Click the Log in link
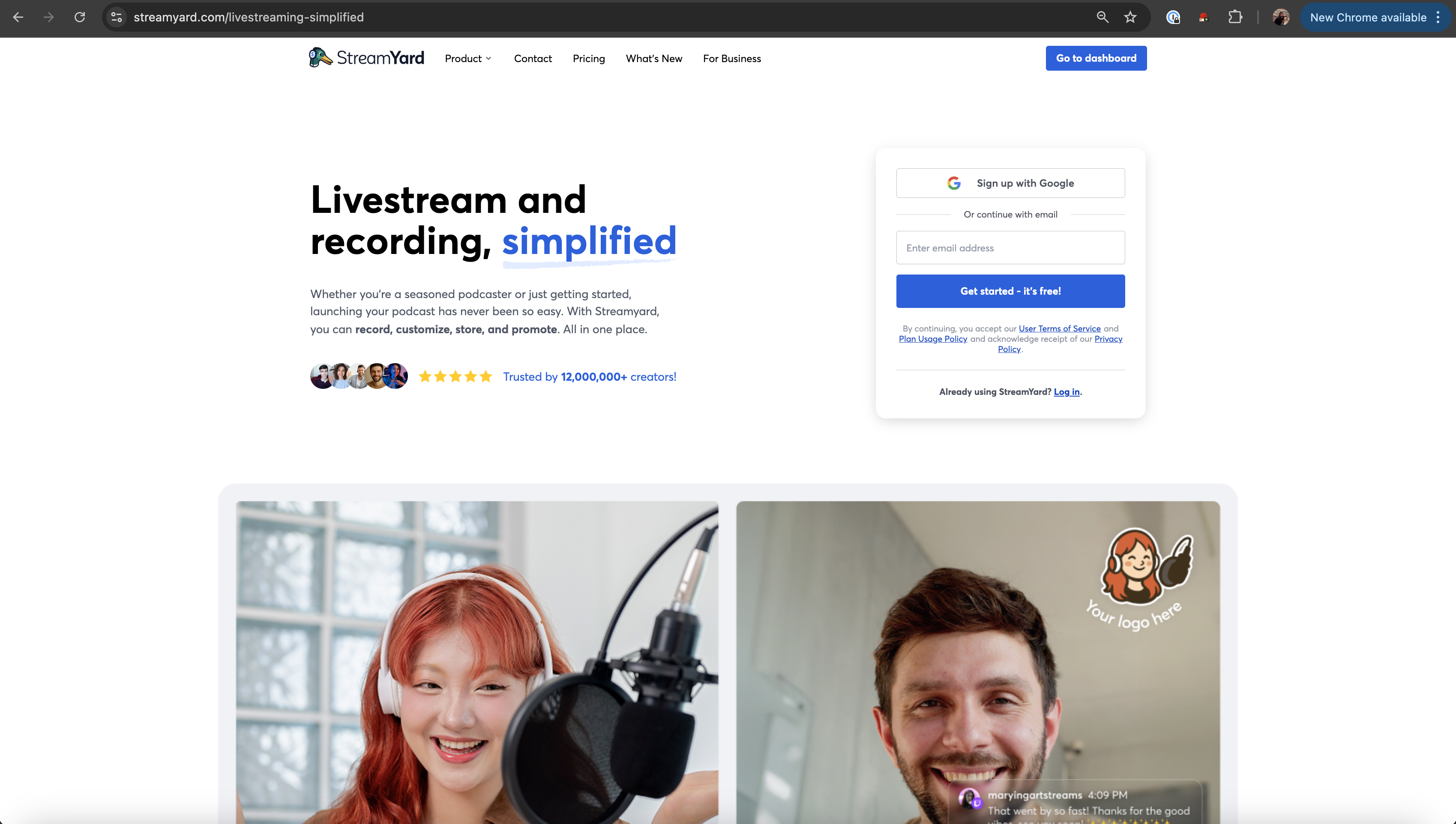 1067,391
